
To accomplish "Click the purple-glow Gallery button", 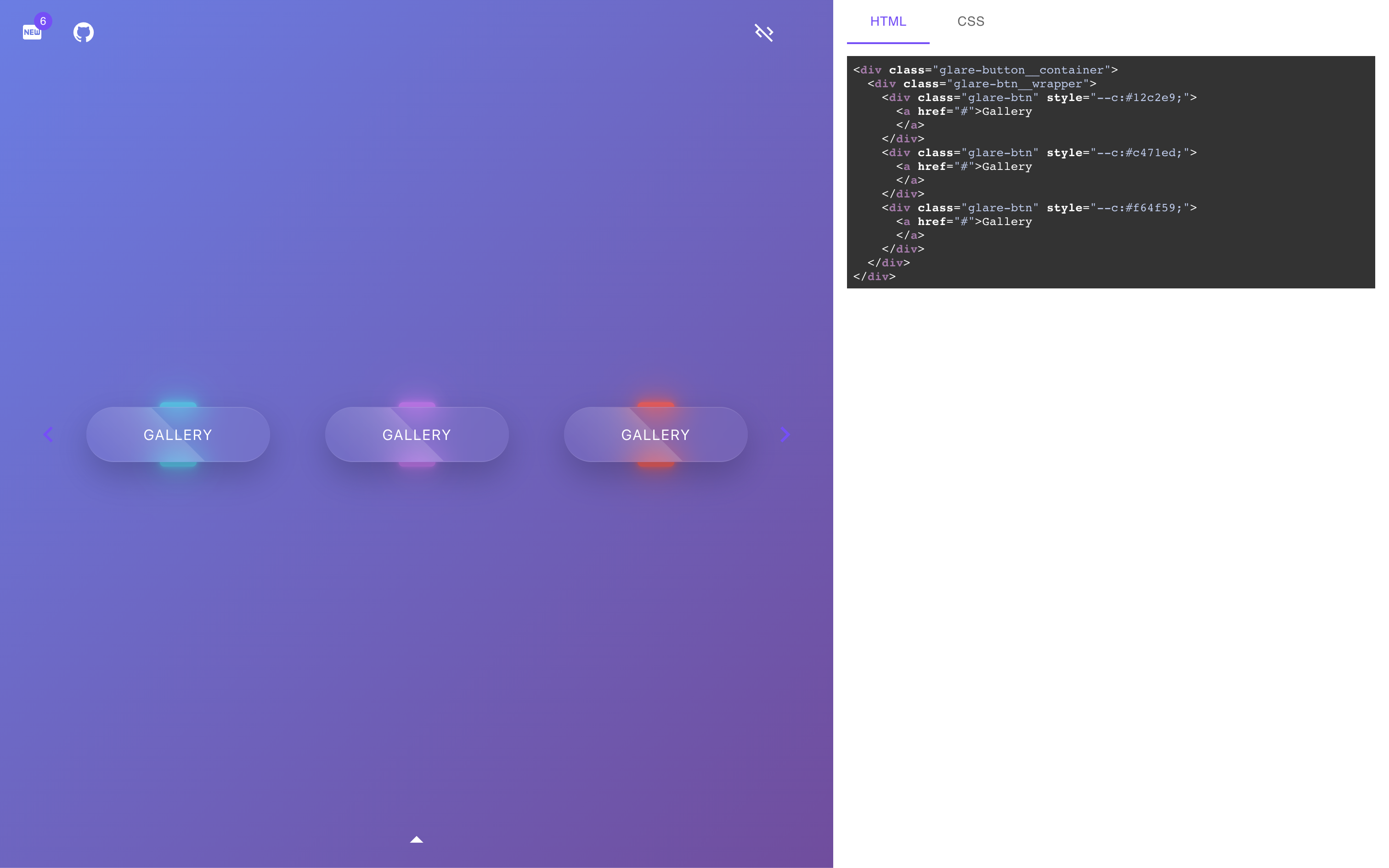I will pos(417,434).
